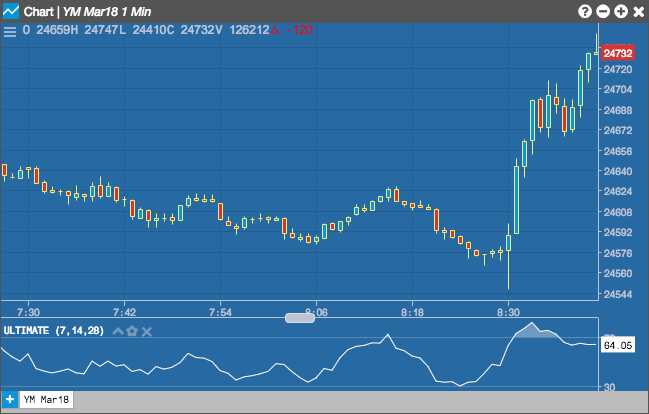Viewport: 649px width, 414px height.
Task: Select the YM Mar18 tab
Action: [46, 400]
